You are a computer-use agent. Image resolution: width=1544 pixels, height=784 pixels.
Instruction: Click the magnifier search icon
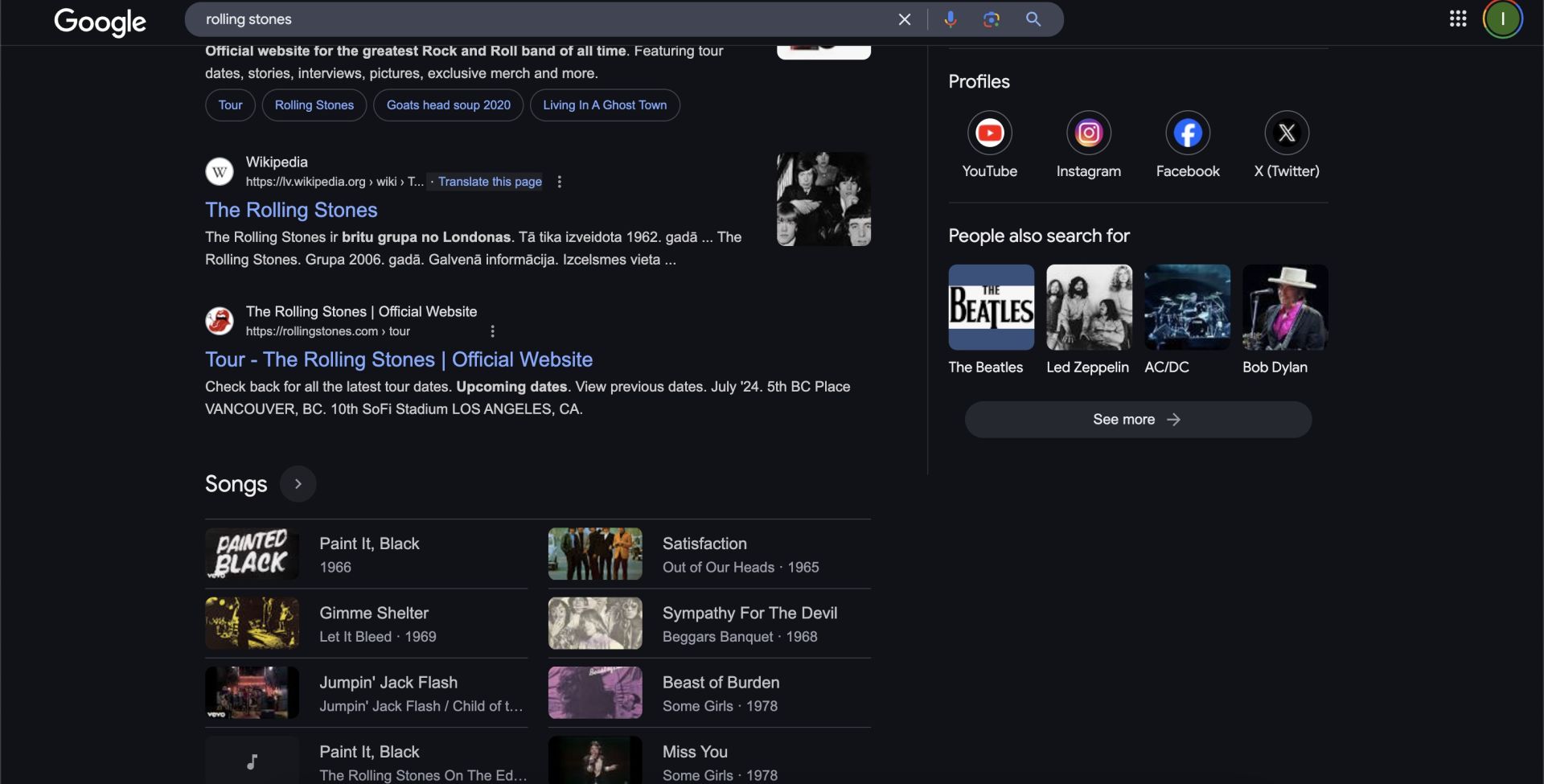[x=1033, y=19]
